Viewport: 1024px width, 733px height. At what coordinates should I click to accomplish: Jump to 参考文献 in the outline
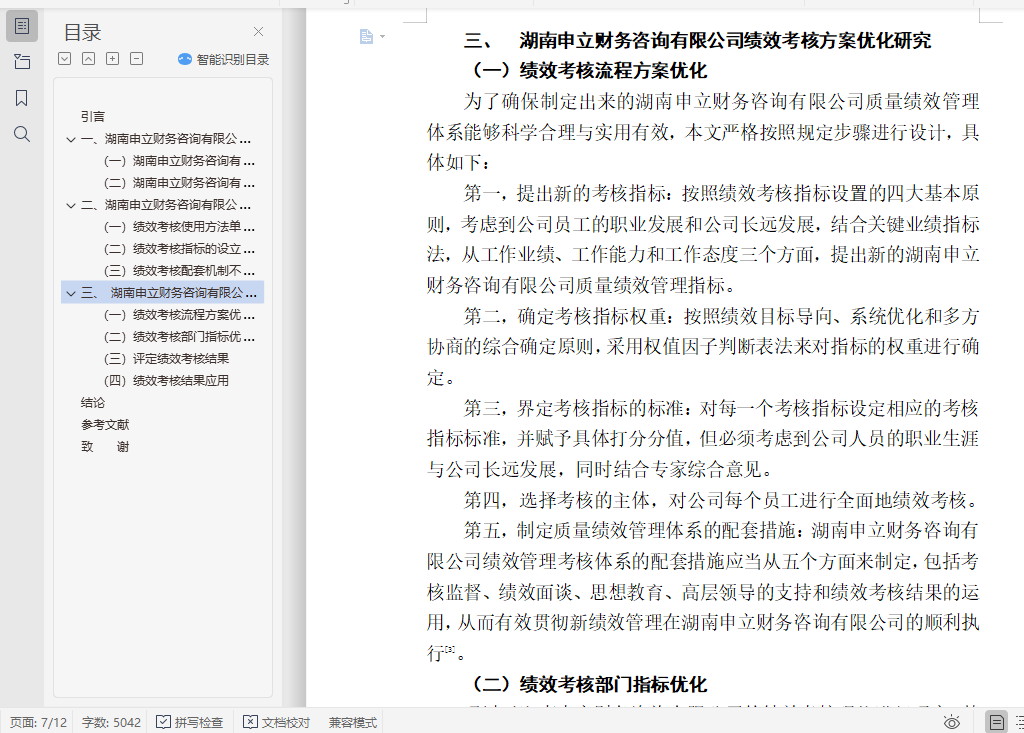point(105,425)
